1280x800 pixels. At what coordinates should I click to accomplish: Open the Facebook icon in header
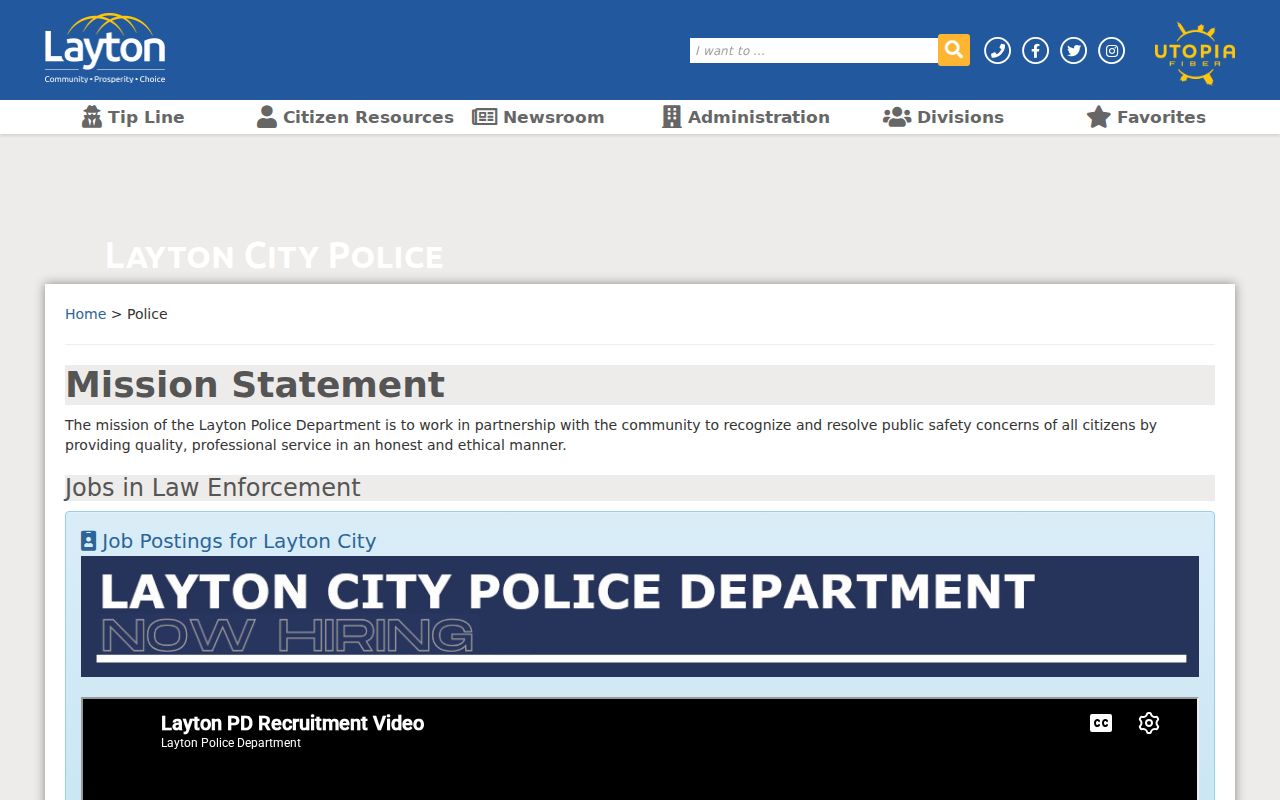(1035, 51)
